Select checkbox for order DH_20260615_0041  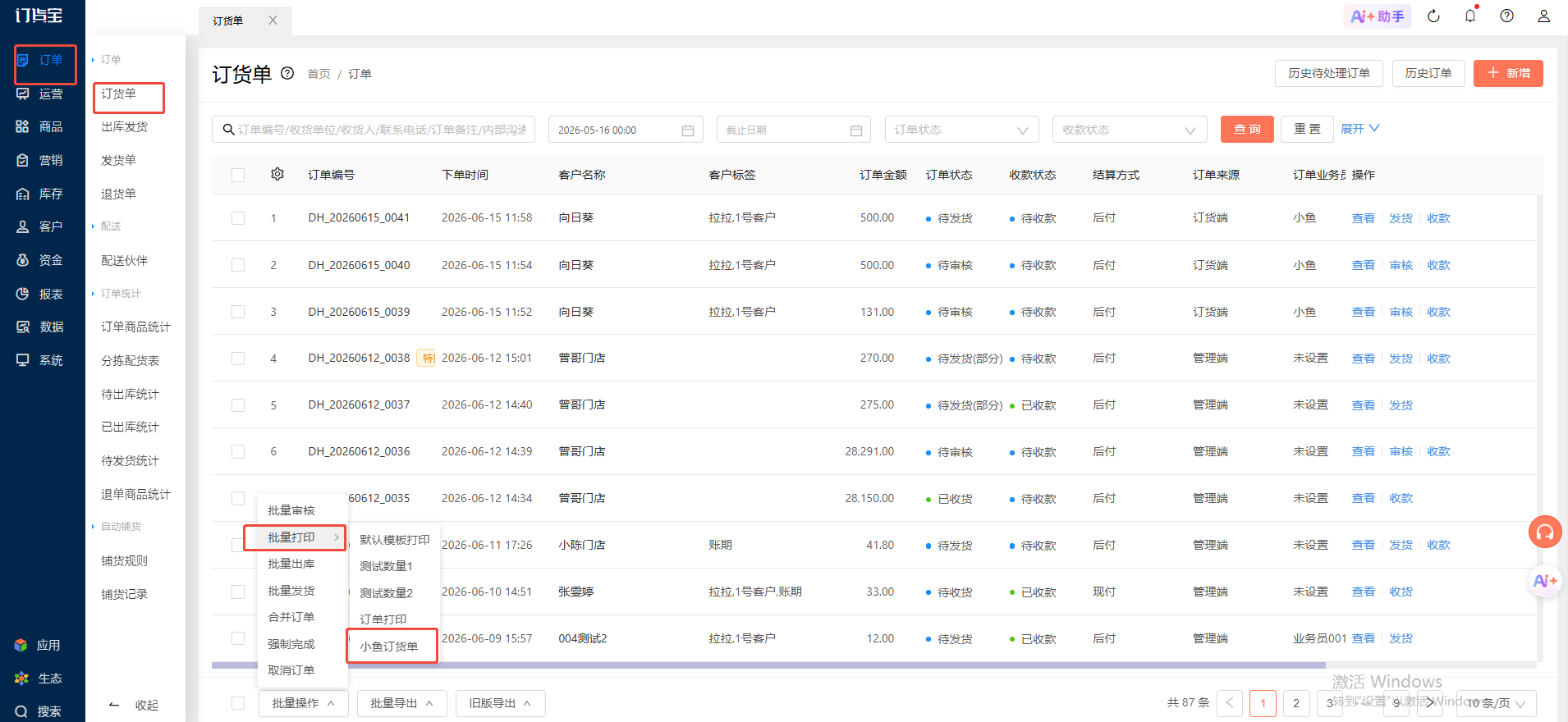pyautogui.click(x=238, y=218)
